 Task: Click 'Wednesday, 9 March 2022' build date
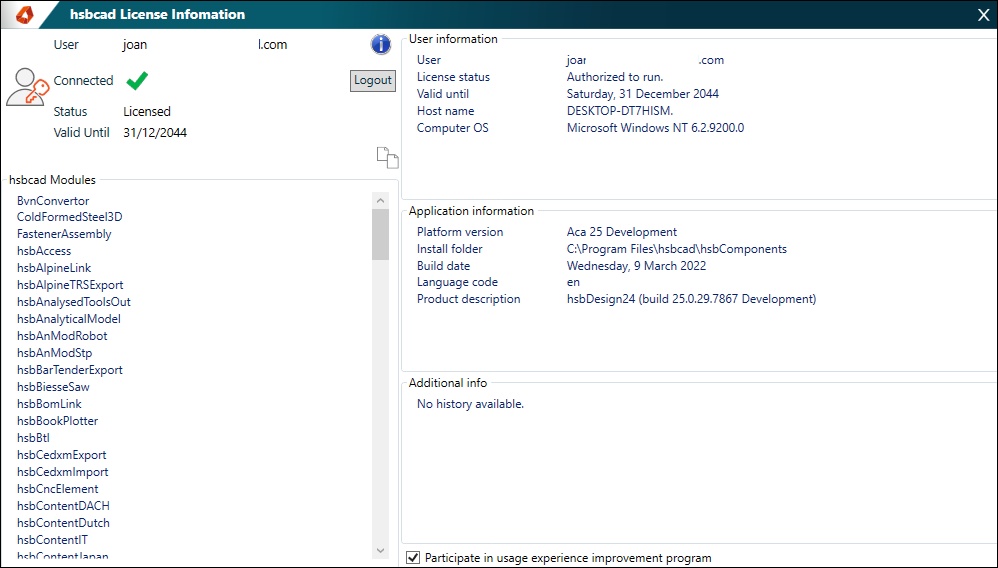click(x=636, y=266)
